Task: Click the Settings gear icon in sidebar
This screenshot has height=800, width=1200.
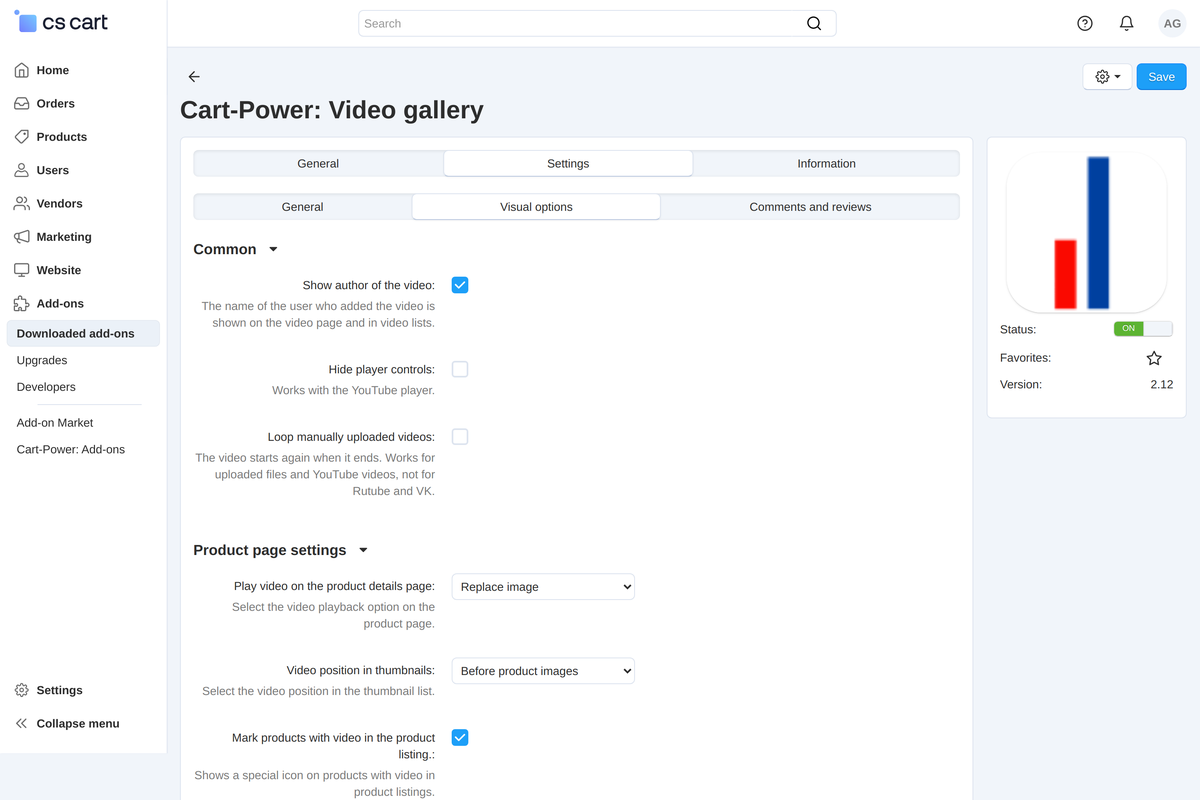Action: tap(21, 690)
